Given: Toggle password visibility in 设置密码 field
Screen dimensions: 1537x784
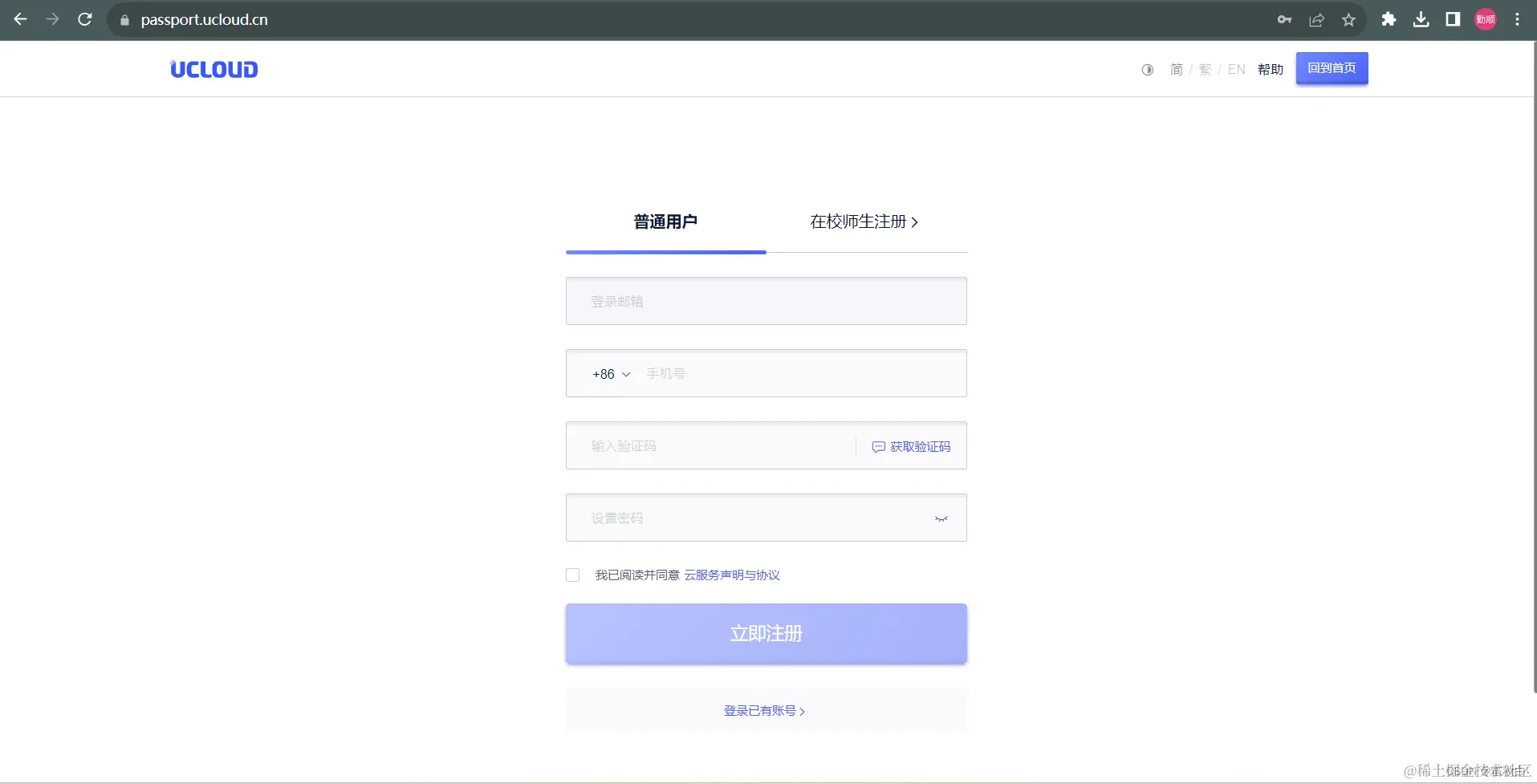Looking at the screenshot, I should 941,518.
